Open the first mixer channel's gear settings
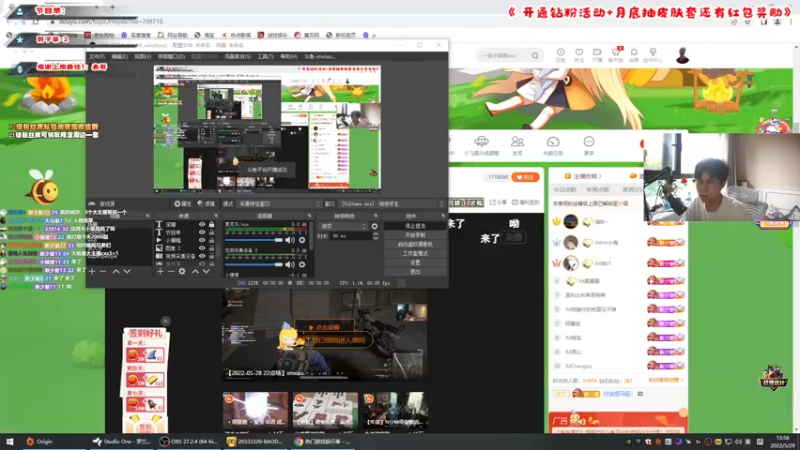 [302, 240]
